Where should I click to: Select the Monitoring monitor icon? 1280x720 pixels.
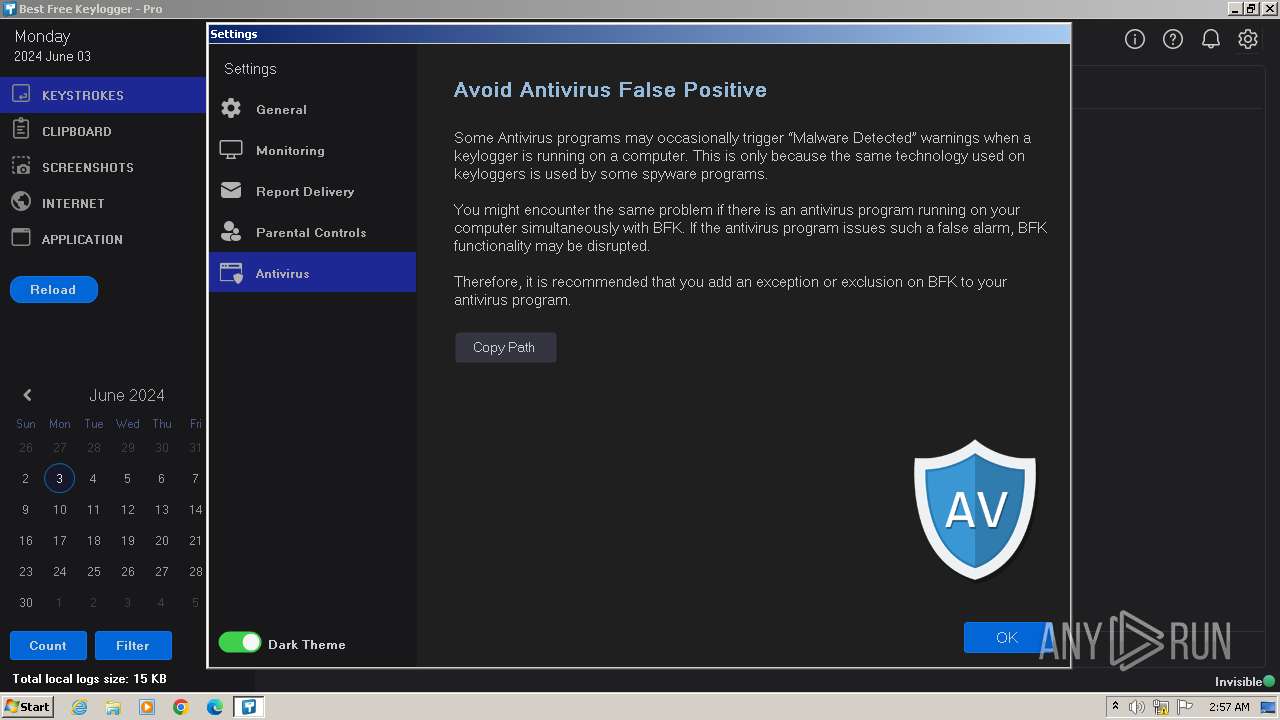231,150
